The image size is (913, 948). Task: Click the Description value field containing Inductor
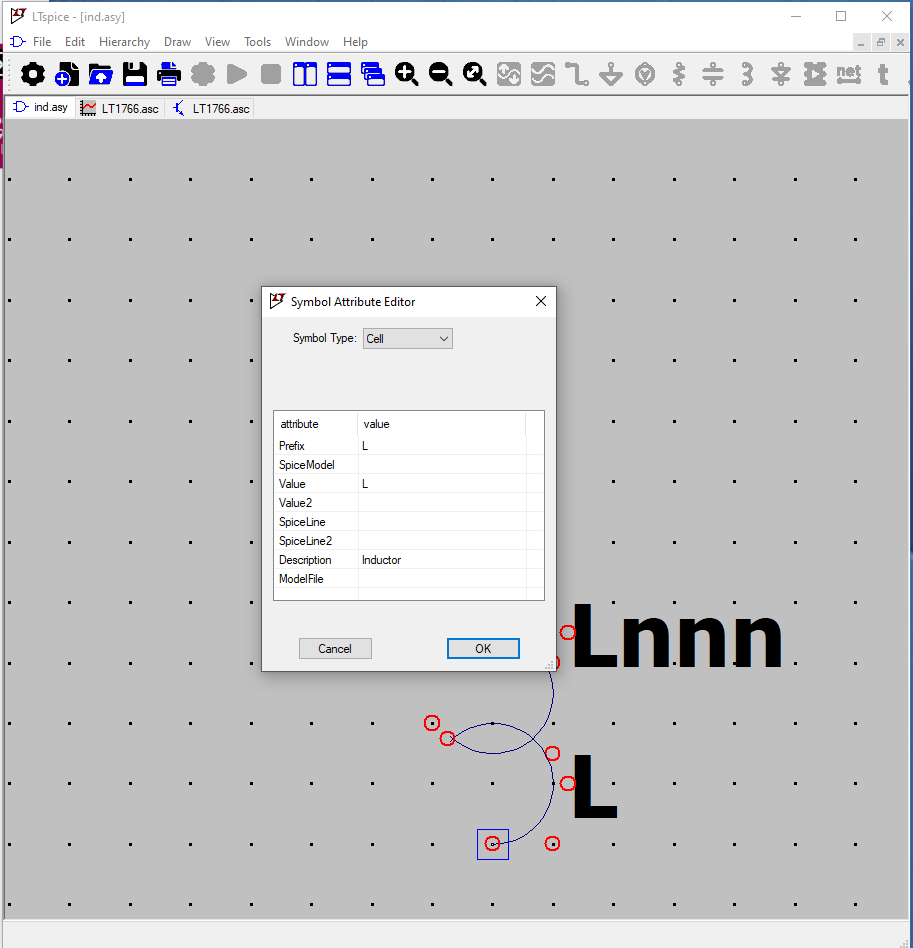(x=440, y=560)
